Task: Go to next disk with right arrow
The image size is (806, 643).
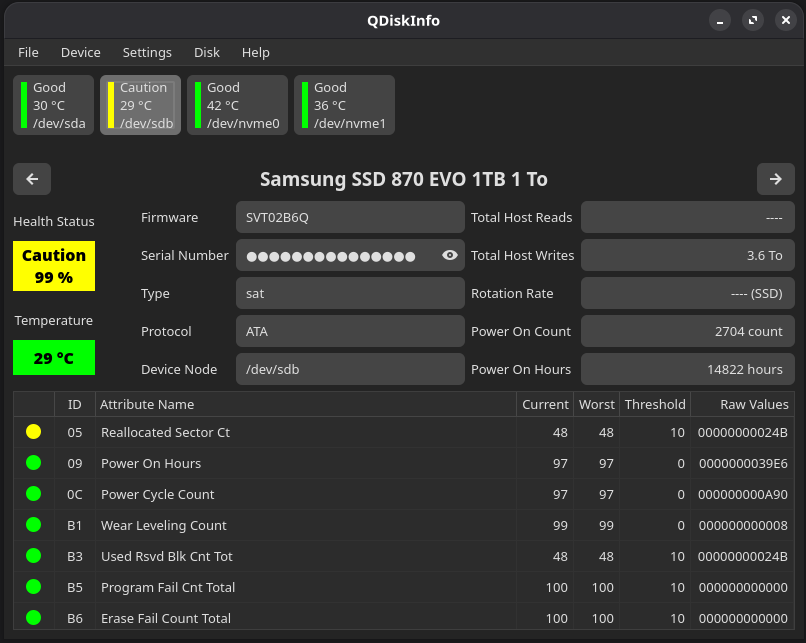Action: click(x=776, y=179)
